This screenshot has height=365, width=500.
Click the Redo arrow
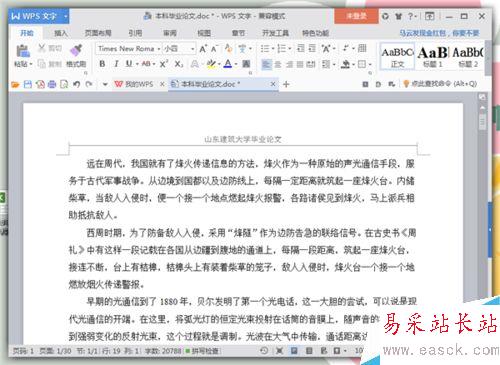tap(89, 84)
